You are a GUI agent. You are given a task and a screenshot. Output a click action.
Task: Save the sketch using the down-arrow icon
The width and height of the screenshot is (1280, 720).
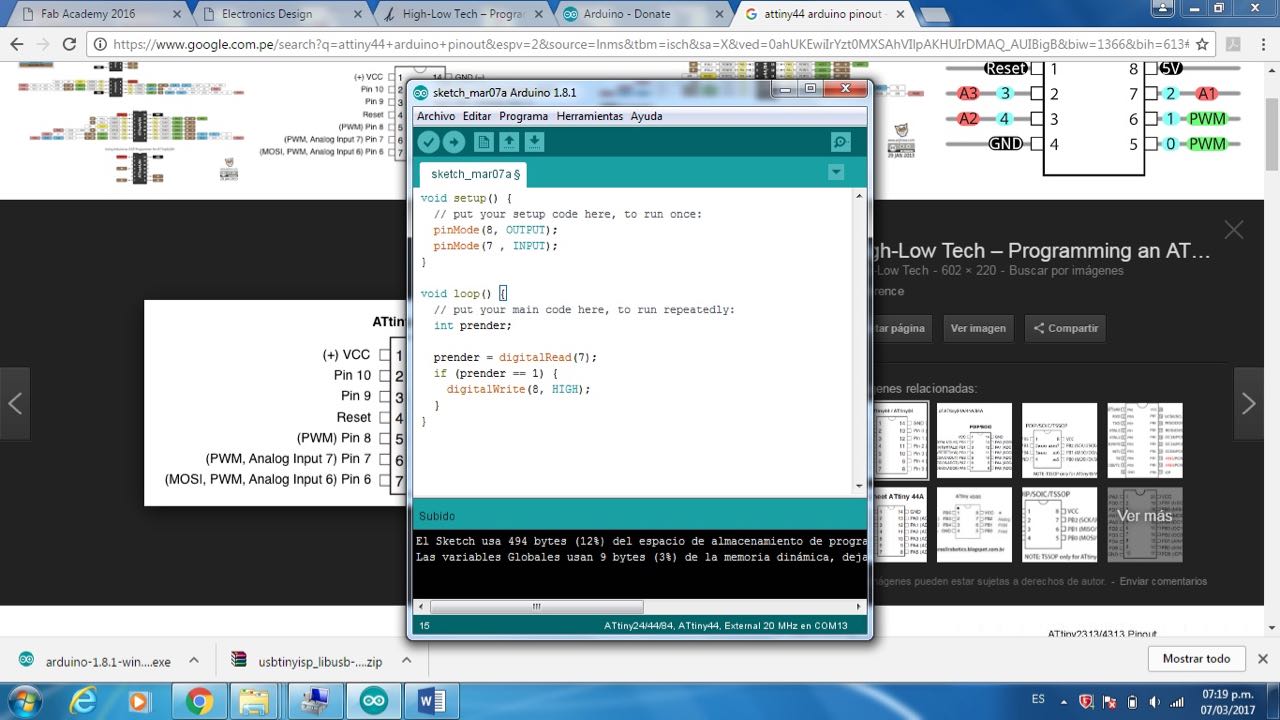click(x=534, y=142)
